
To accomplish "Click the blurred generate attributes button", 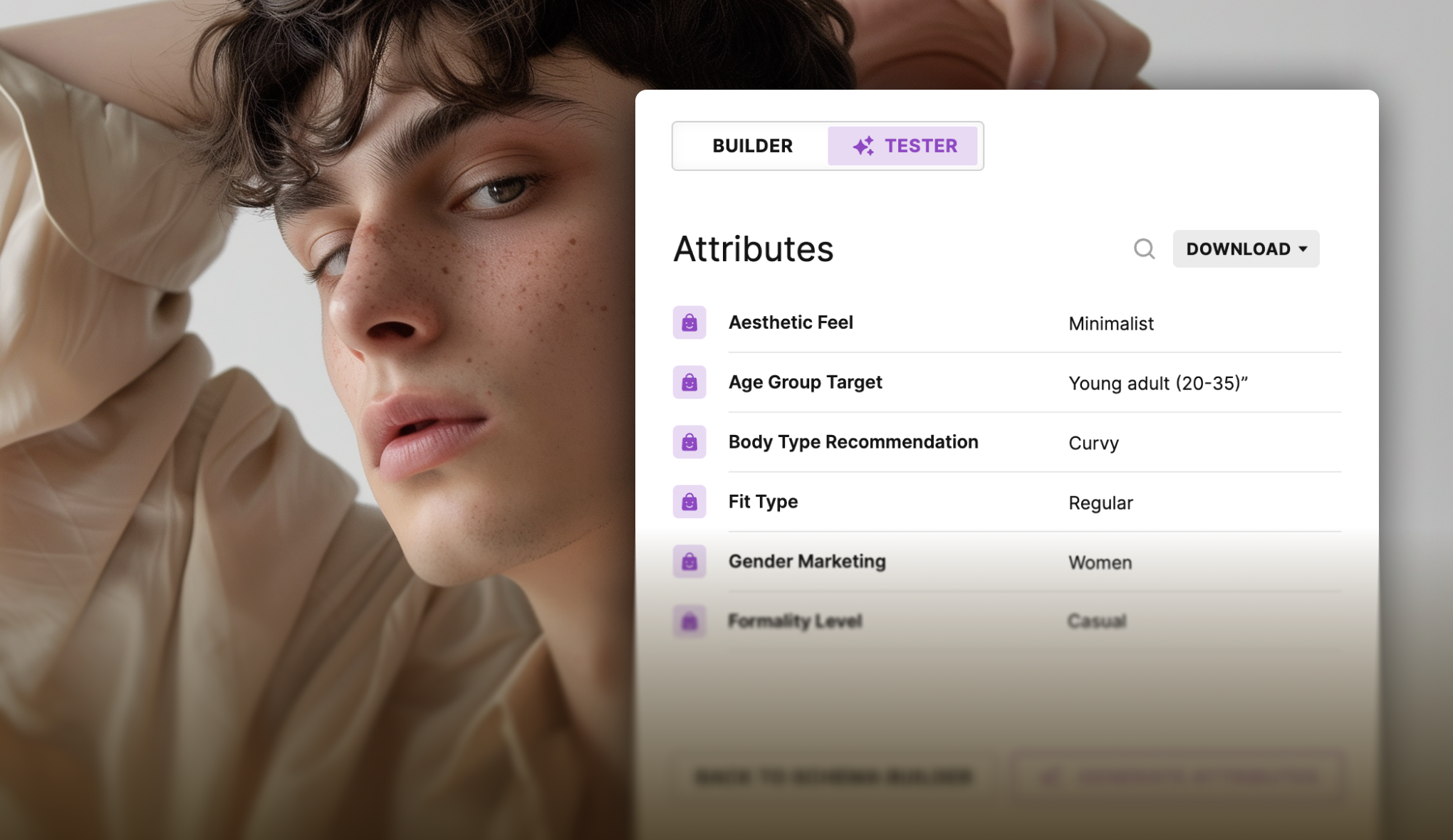I will coord(1179,777).
